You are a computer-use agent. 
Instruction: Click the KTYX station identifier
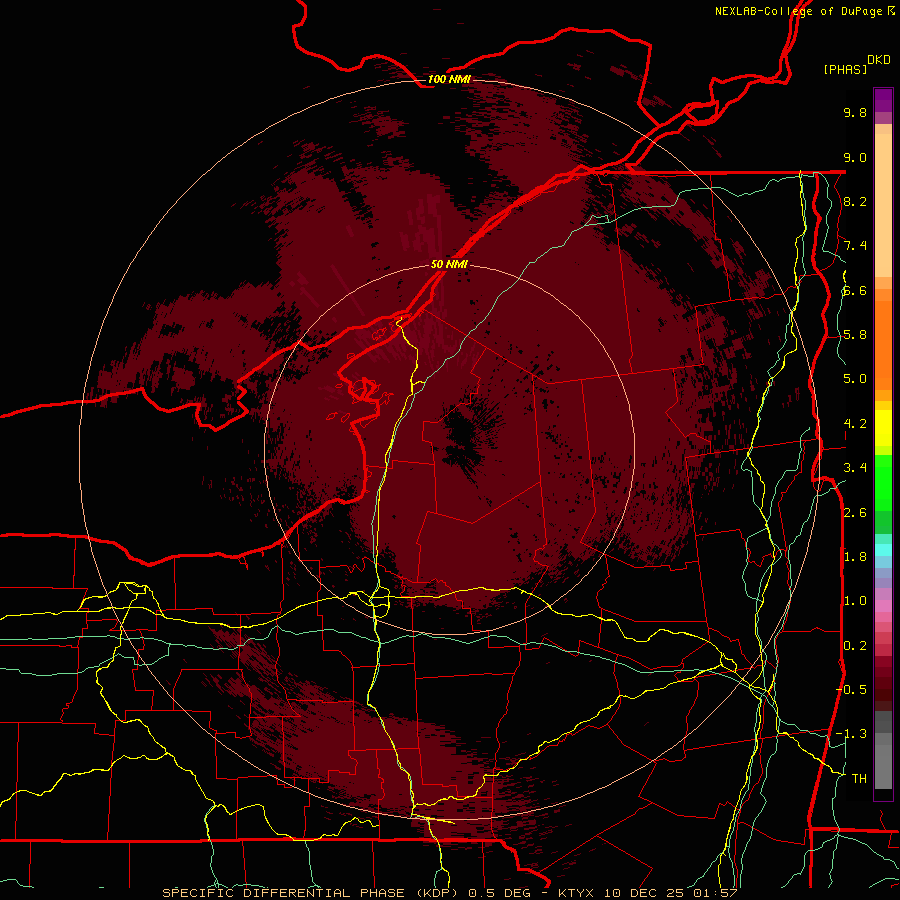577,893
